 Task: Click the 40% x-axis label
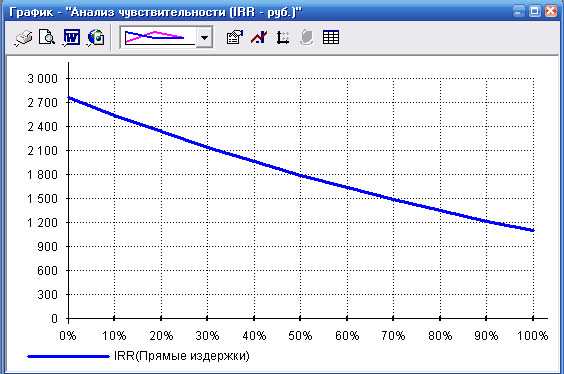254,336
